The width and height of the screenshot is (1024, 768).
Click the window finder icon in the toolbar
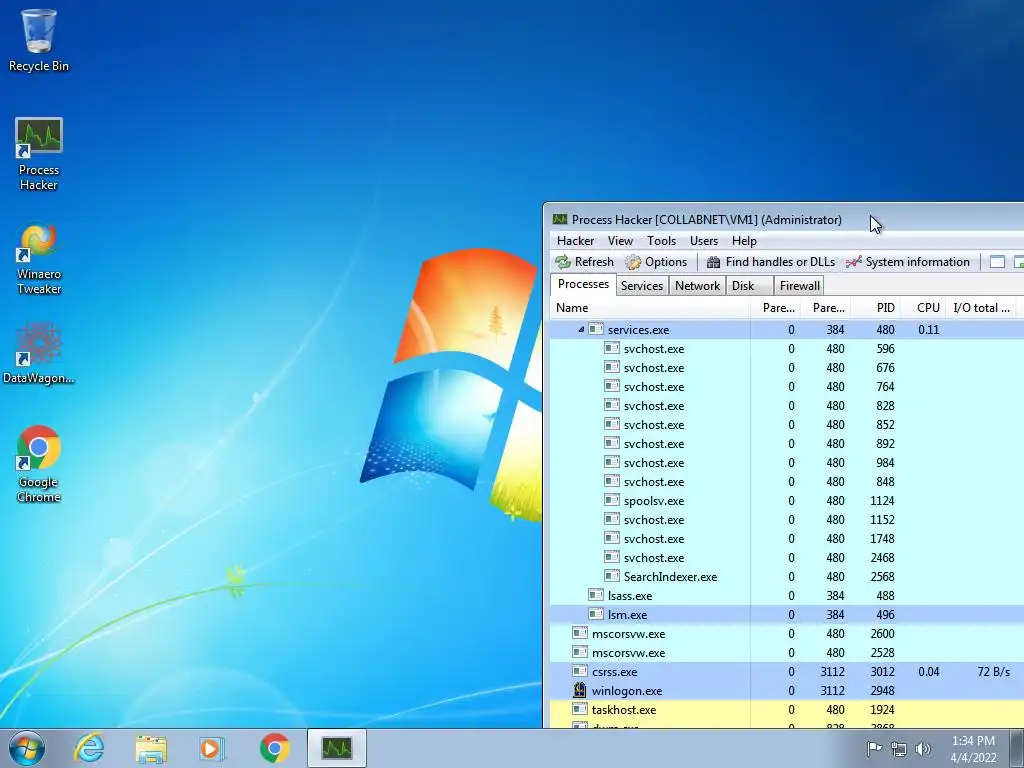point(997,262)
